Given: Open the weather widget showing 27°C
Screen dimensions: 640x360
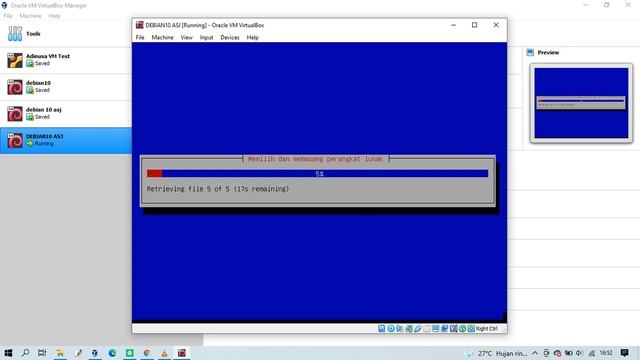Looking at the screenshot, I should point(497,353).
